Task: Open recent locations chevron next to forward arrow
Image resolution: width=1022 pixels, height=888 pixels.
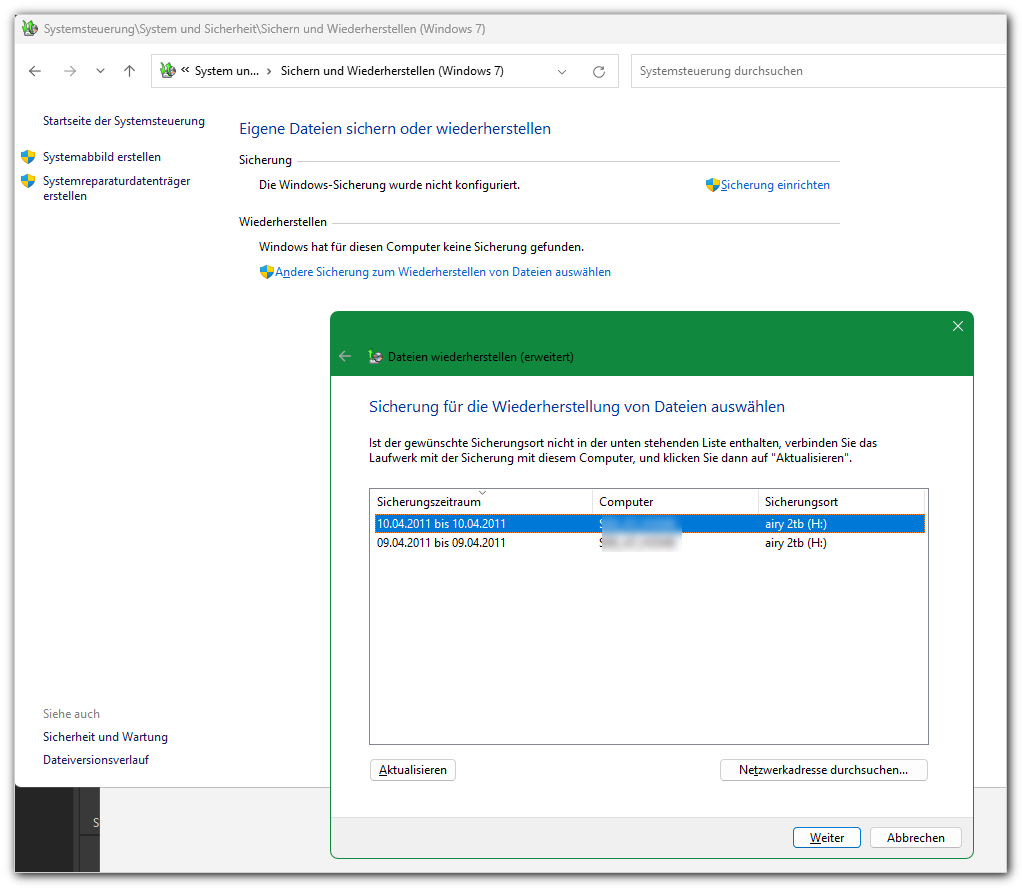Action: (x=100, y=71)
